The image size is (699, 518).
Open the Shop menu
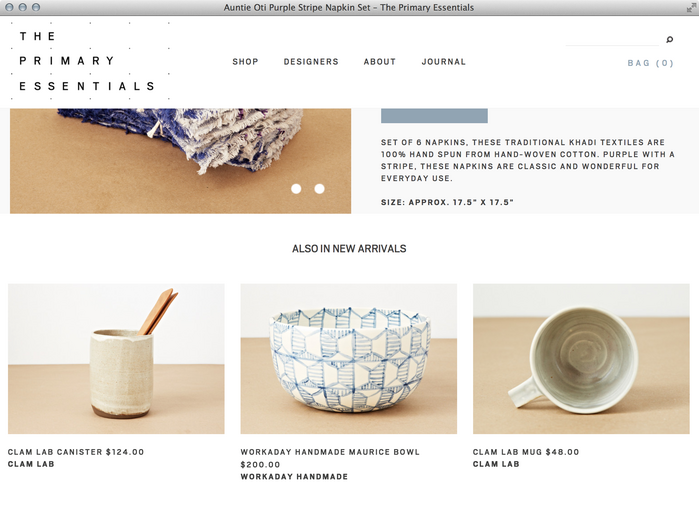(245, 62)
